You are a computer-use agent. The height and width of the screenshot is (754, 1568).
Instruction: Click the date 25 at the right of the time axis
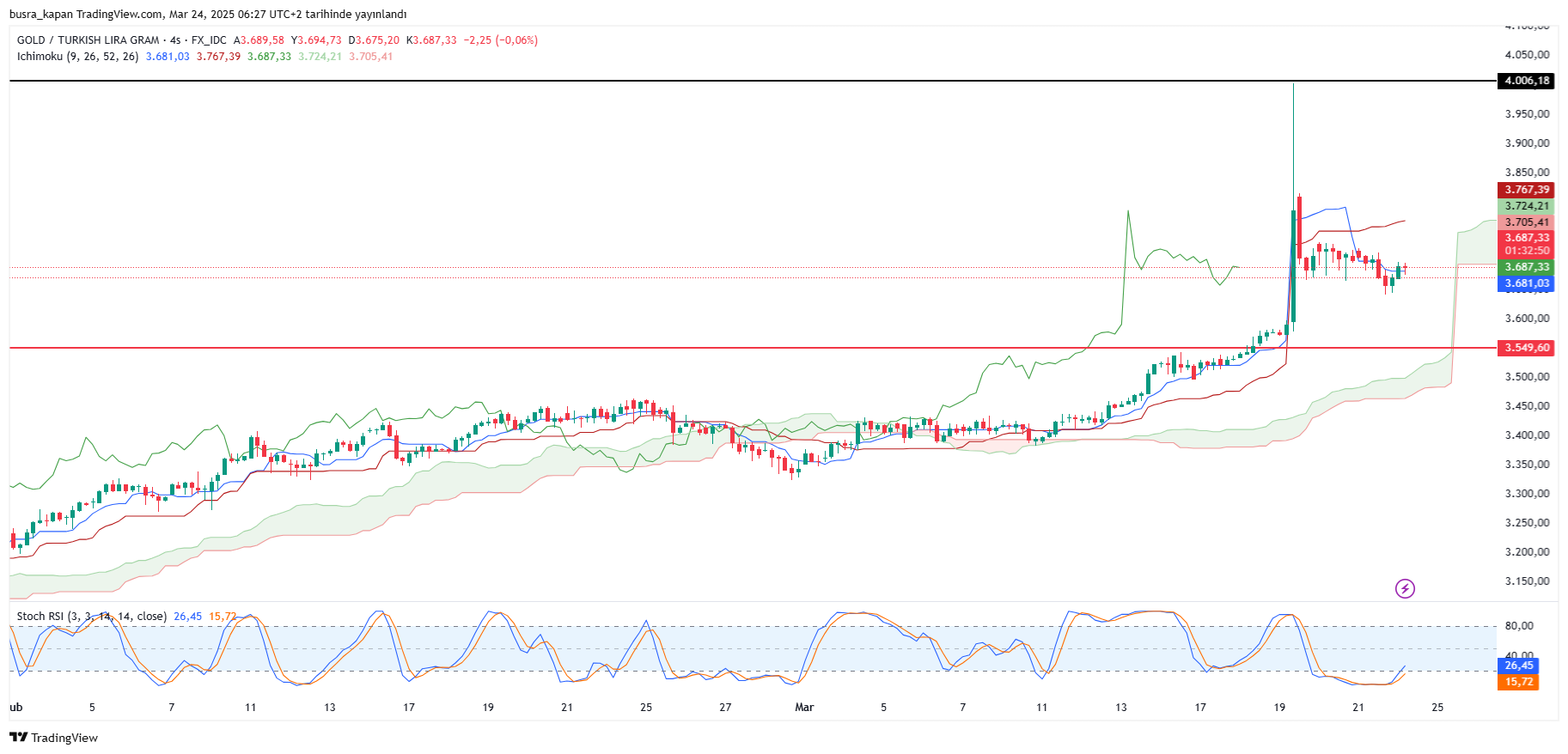[x=1437, y=708]
